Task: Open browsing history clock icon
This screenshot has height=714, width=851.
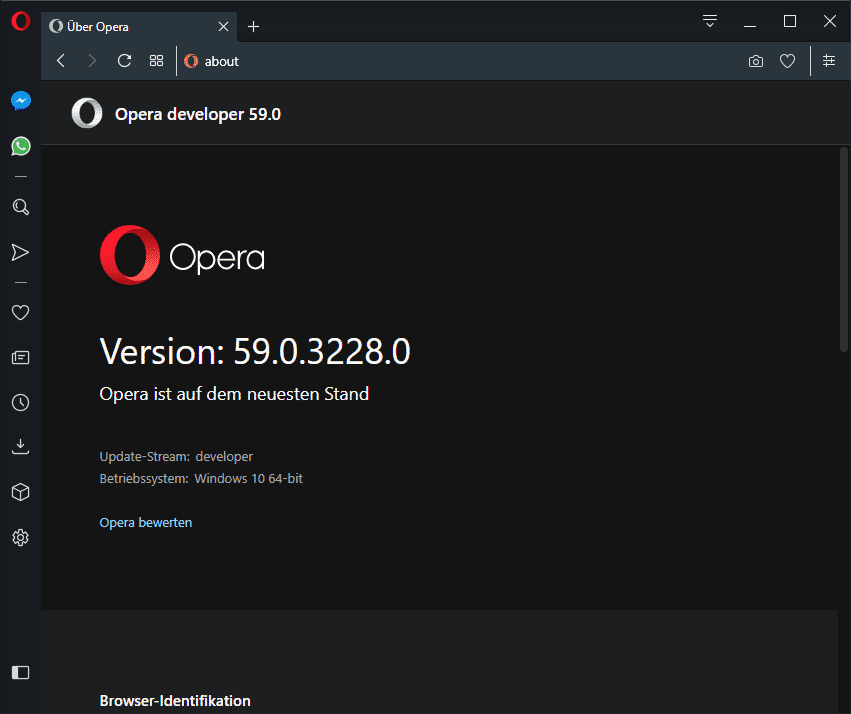Action: [x=21, y=403]
